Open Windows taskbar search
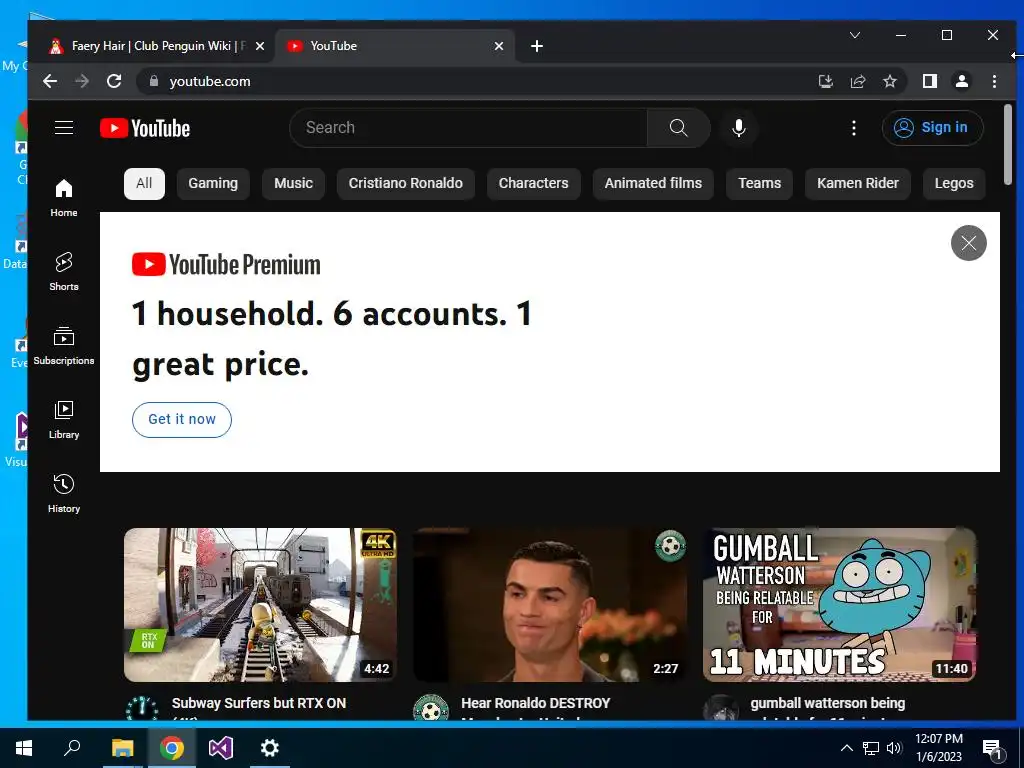1024x768 pixels. coord(72,748)
